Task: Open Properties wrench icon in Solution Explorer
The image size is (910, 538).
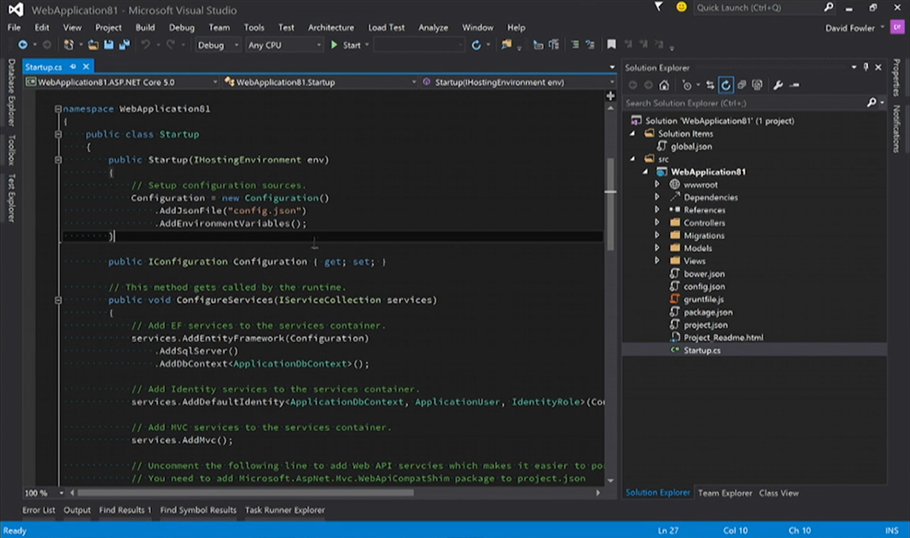Action: (x=778, y=85)
